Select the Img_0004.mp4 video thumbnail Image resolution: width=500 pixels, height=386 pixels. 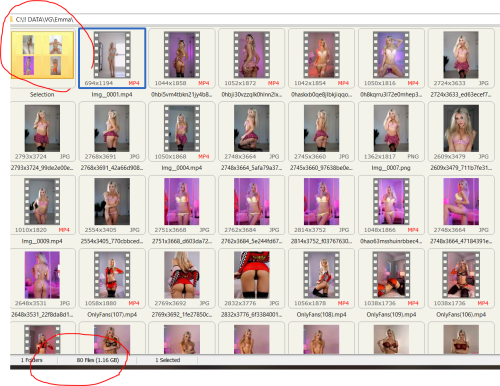pyautogui.click(x=182, y=128)
